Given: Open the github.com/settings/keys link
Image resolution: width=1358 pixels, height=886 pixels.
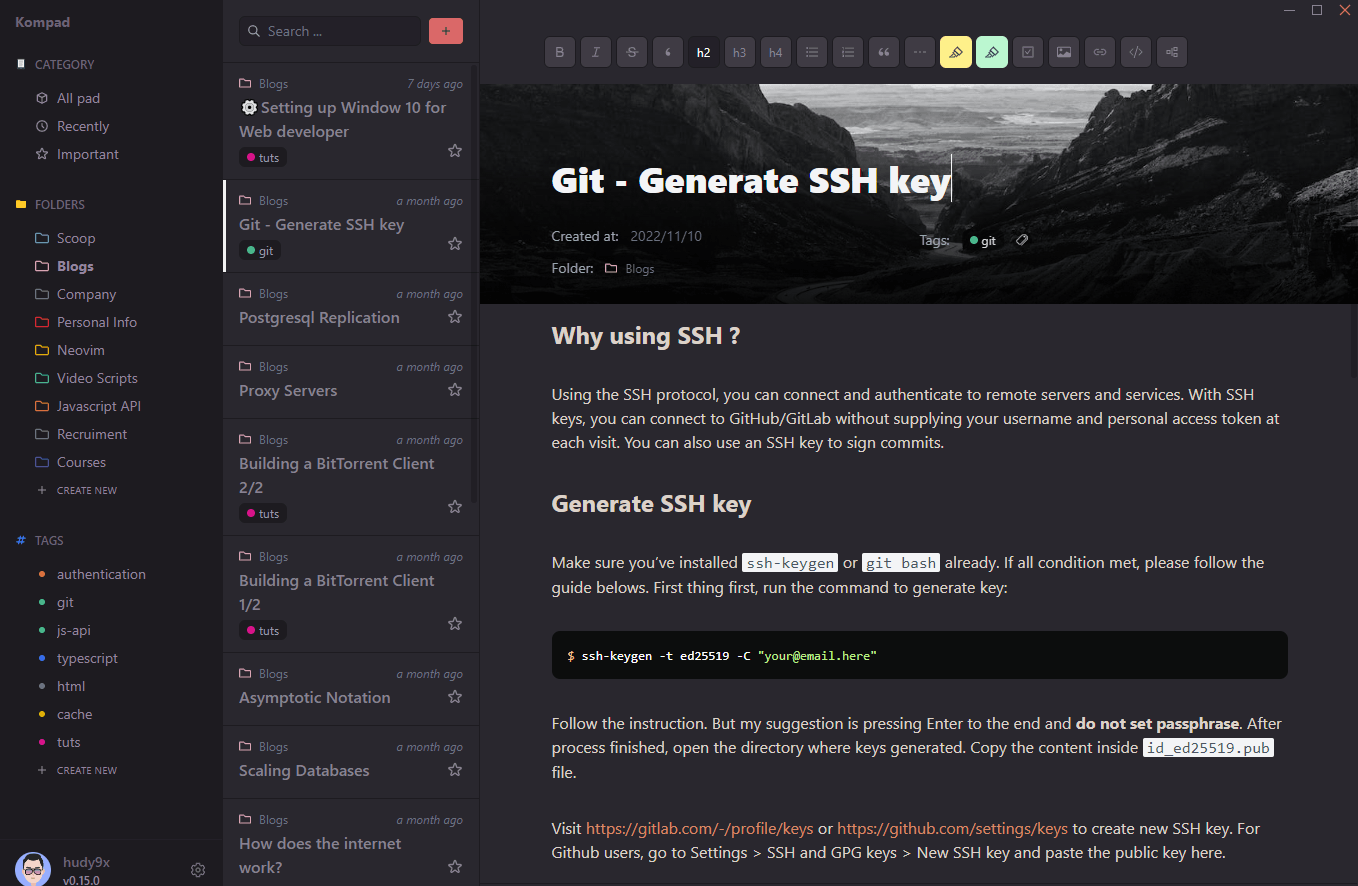Looking at the screenshot, I should click(x=952, y=828).
